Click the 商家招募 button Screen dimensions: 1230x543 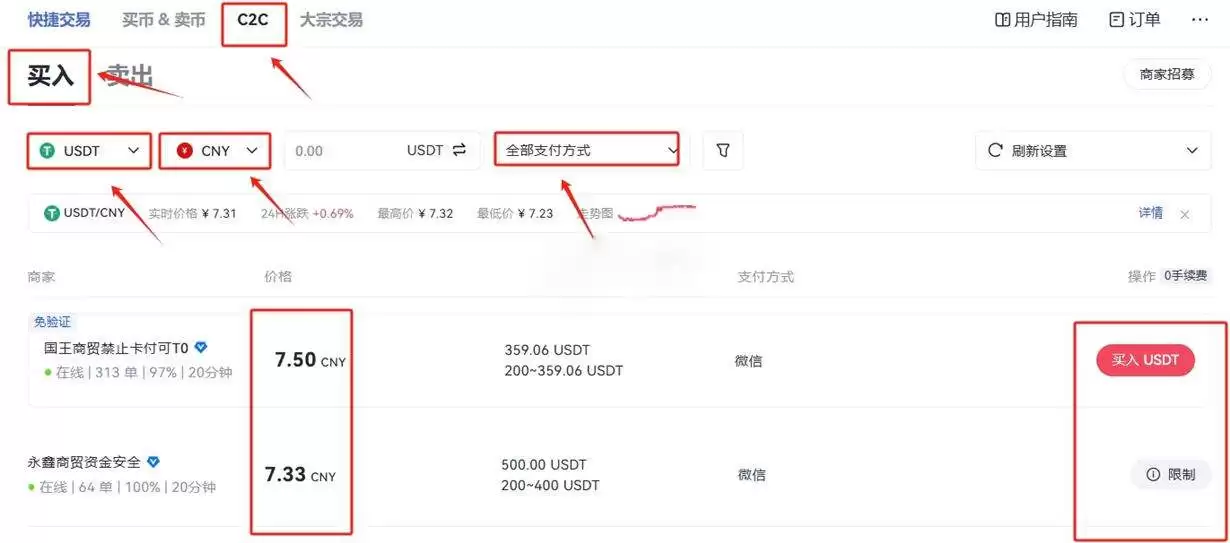click(x=1167, y=74)
